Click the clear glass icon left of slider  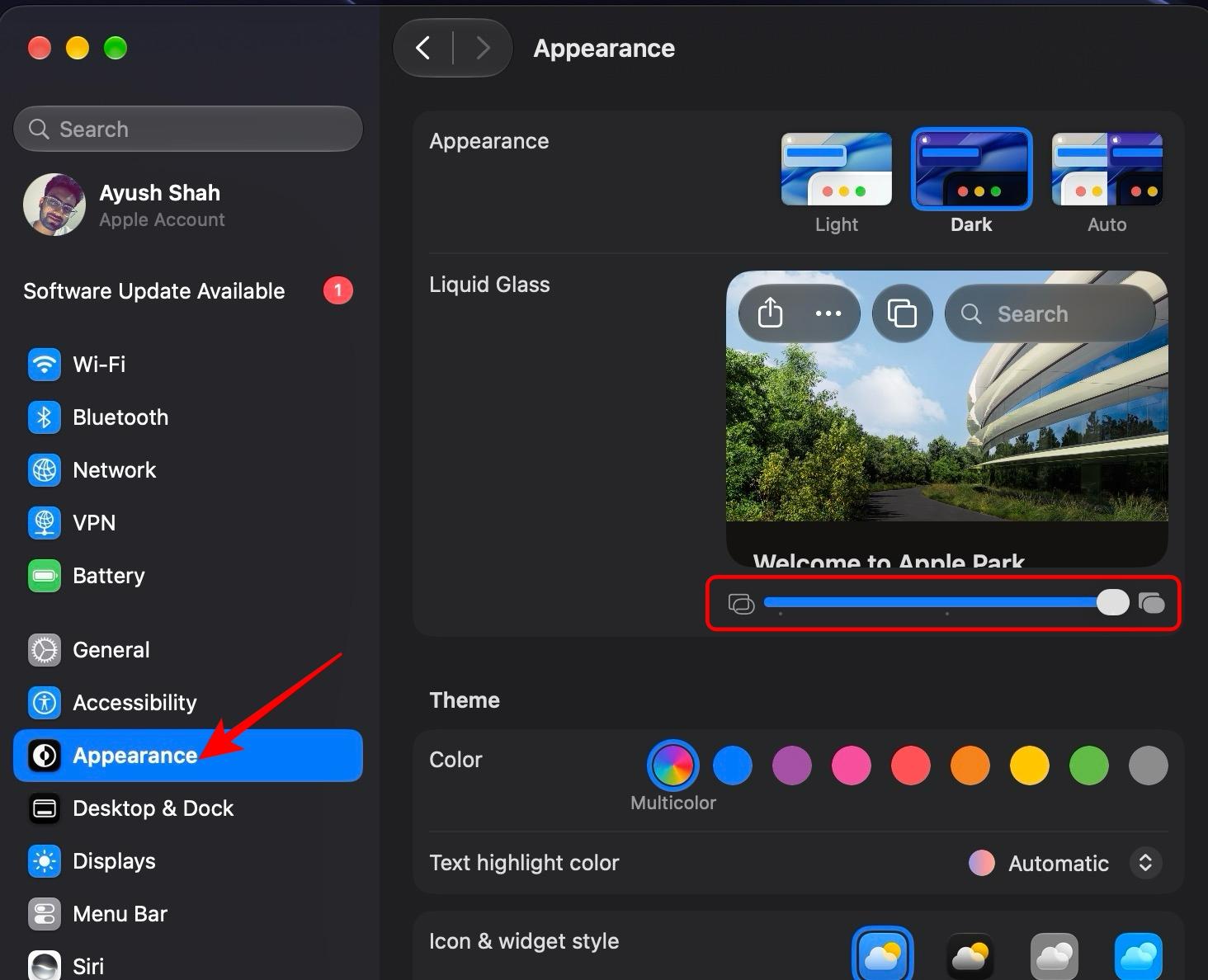[x=742, y=604]
